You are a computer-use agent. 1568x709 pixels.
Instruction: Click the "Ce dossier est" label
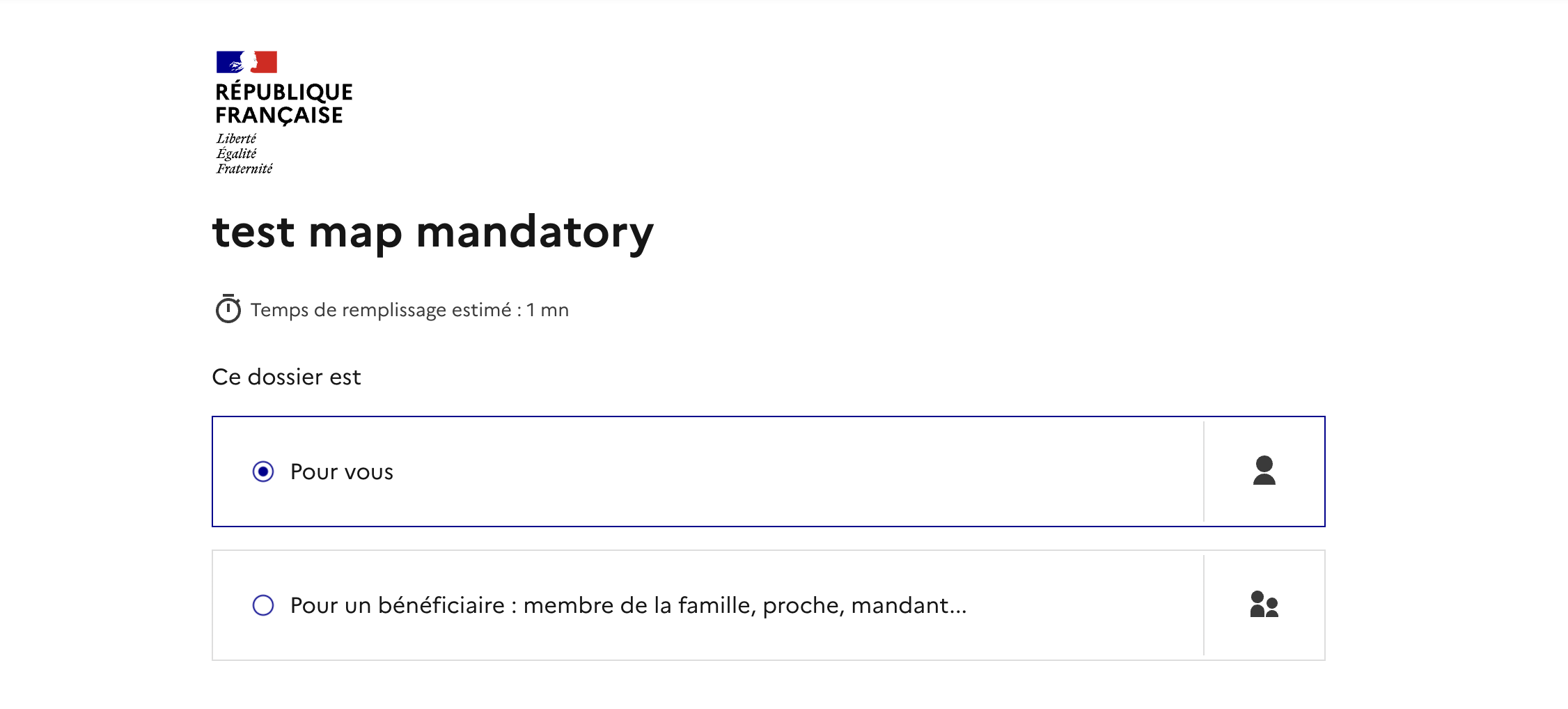point(286,377)
